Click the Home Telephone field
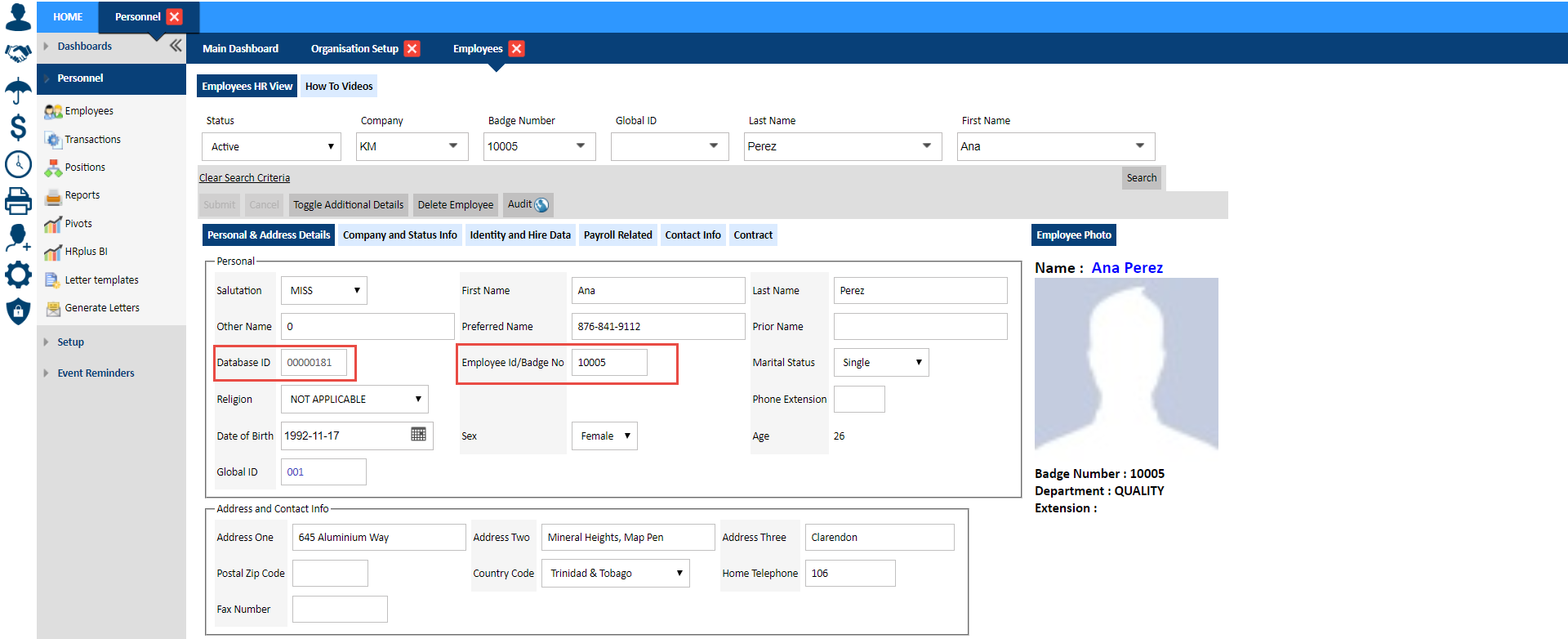This screenshot has width=1568, height=639. tap(850, 573)
